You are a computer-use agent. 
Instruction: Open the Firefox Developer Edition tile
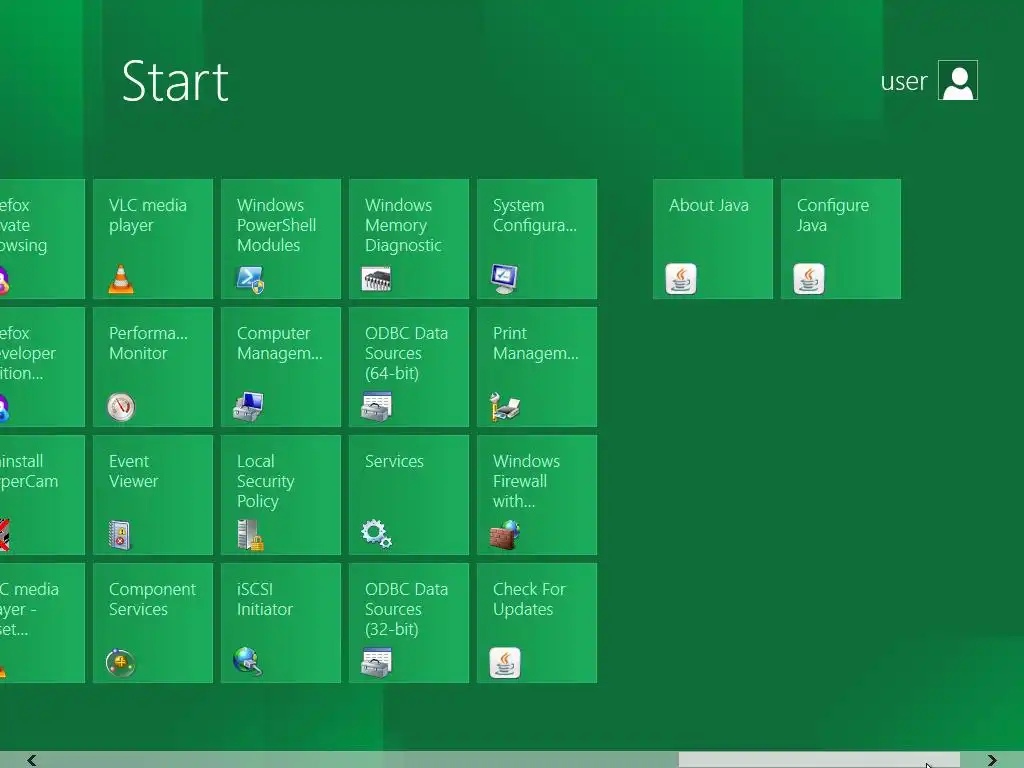(42, 367)
